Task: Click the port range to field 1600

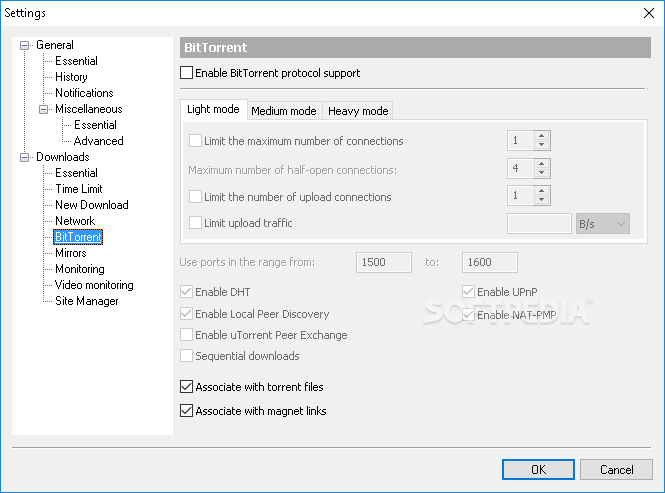Action: click(x=490, y=262)
